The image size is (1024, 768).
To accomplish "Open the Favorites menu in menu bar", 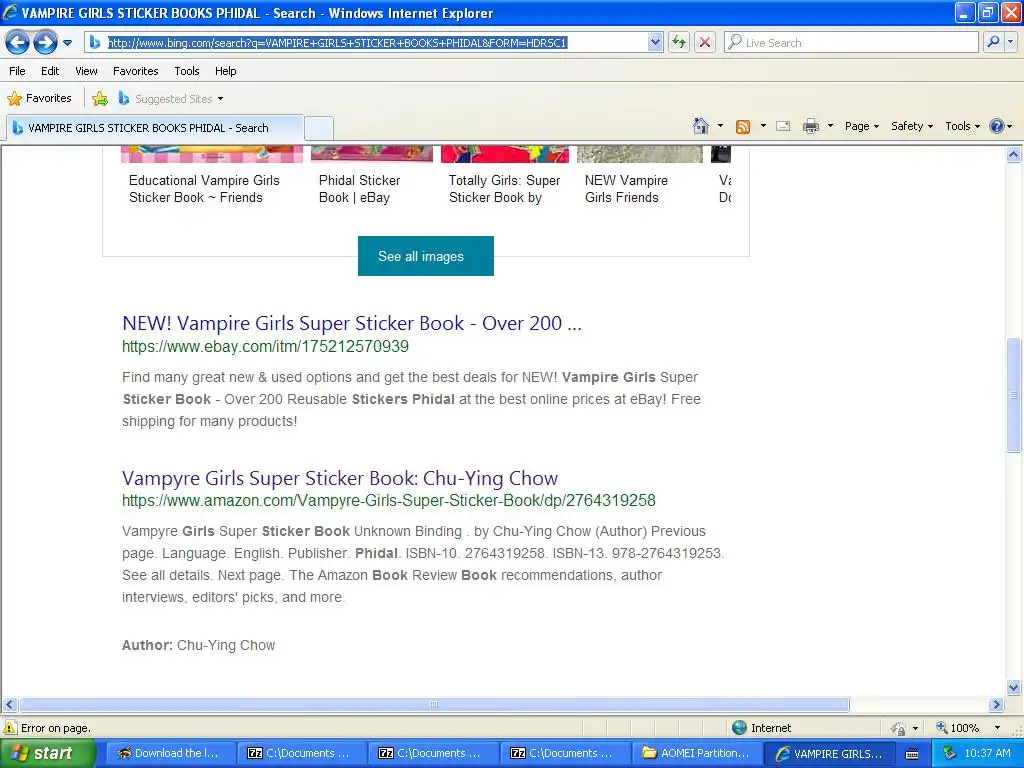I will click(136, 71).
